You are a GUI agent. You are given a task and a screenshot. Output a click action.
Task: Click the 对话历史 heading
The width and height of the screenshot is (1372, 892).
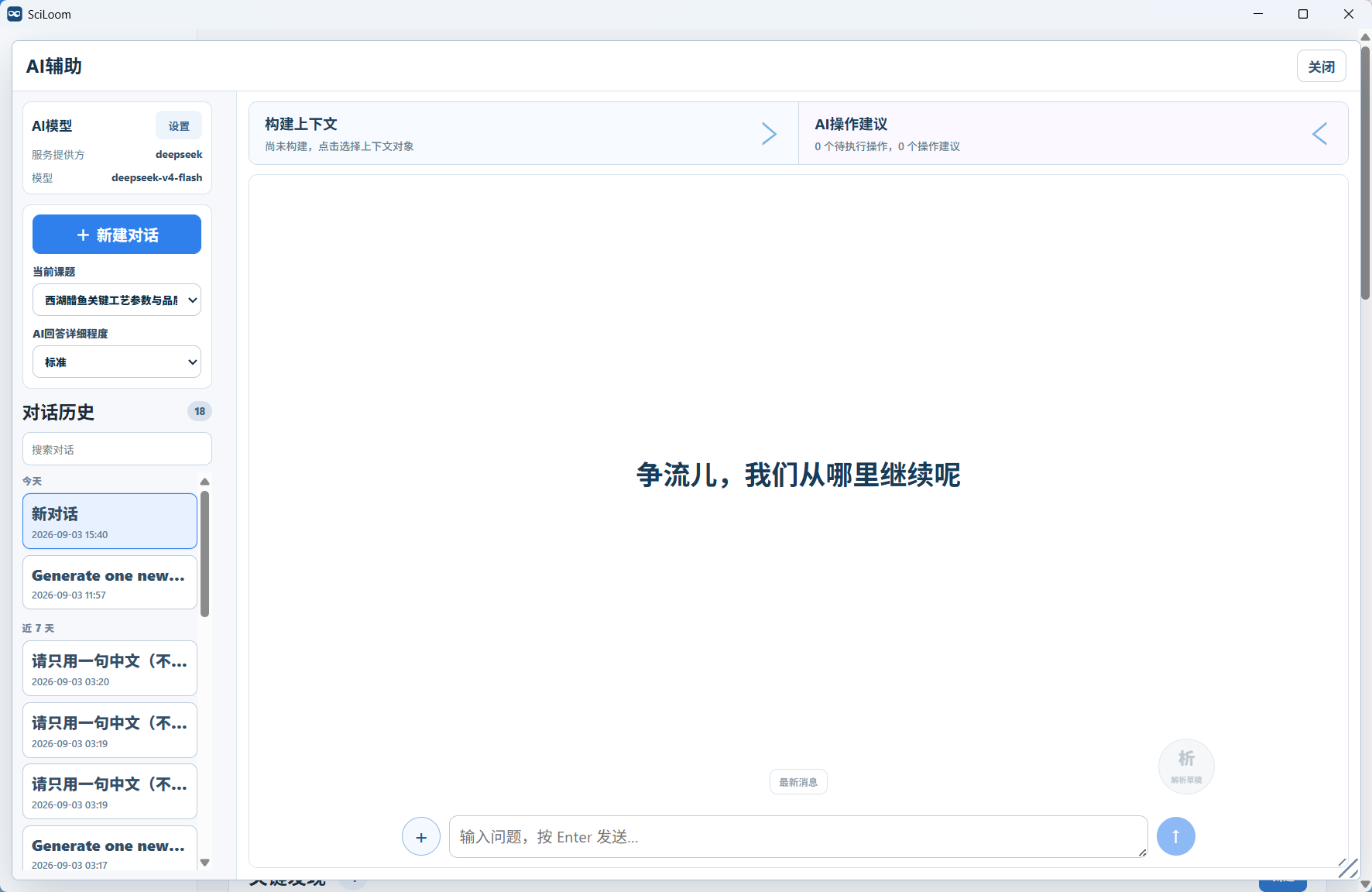tap(59, 412)
